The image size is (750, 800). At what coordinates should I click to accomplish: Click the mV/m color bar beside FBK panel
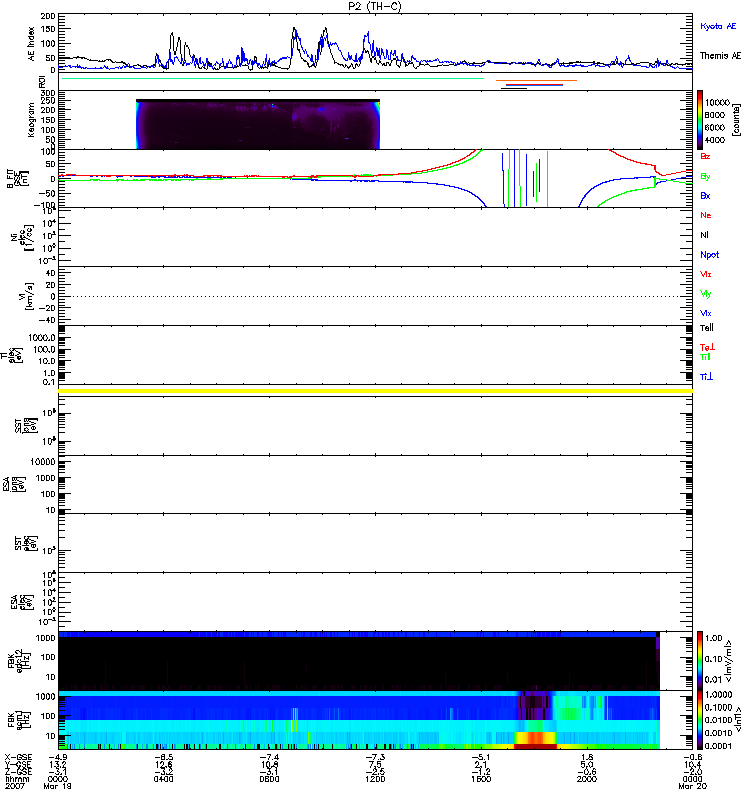(700, 661)
